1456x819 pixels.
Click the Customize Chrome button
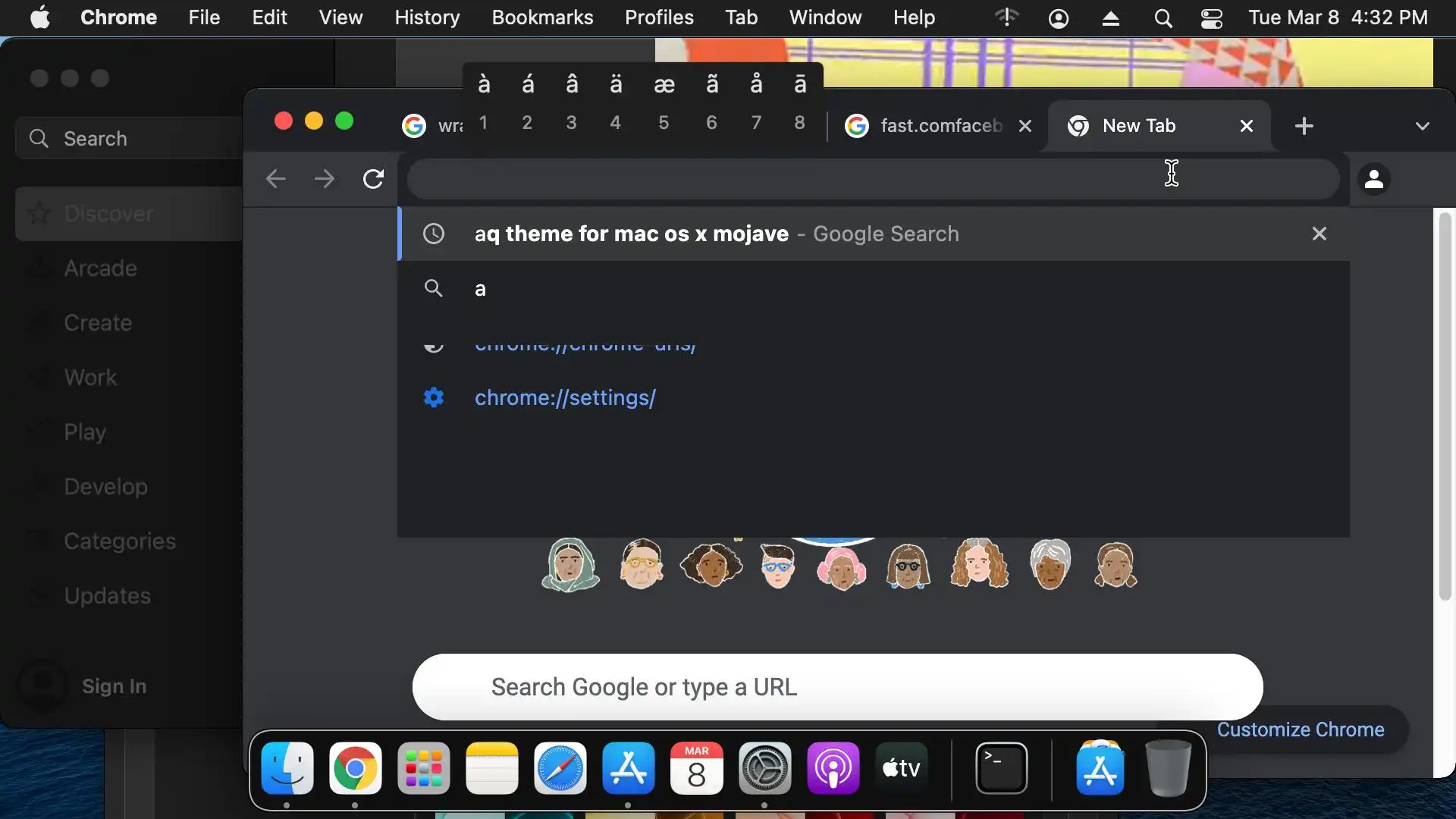pyautogui.click(x=1300, y=730)
